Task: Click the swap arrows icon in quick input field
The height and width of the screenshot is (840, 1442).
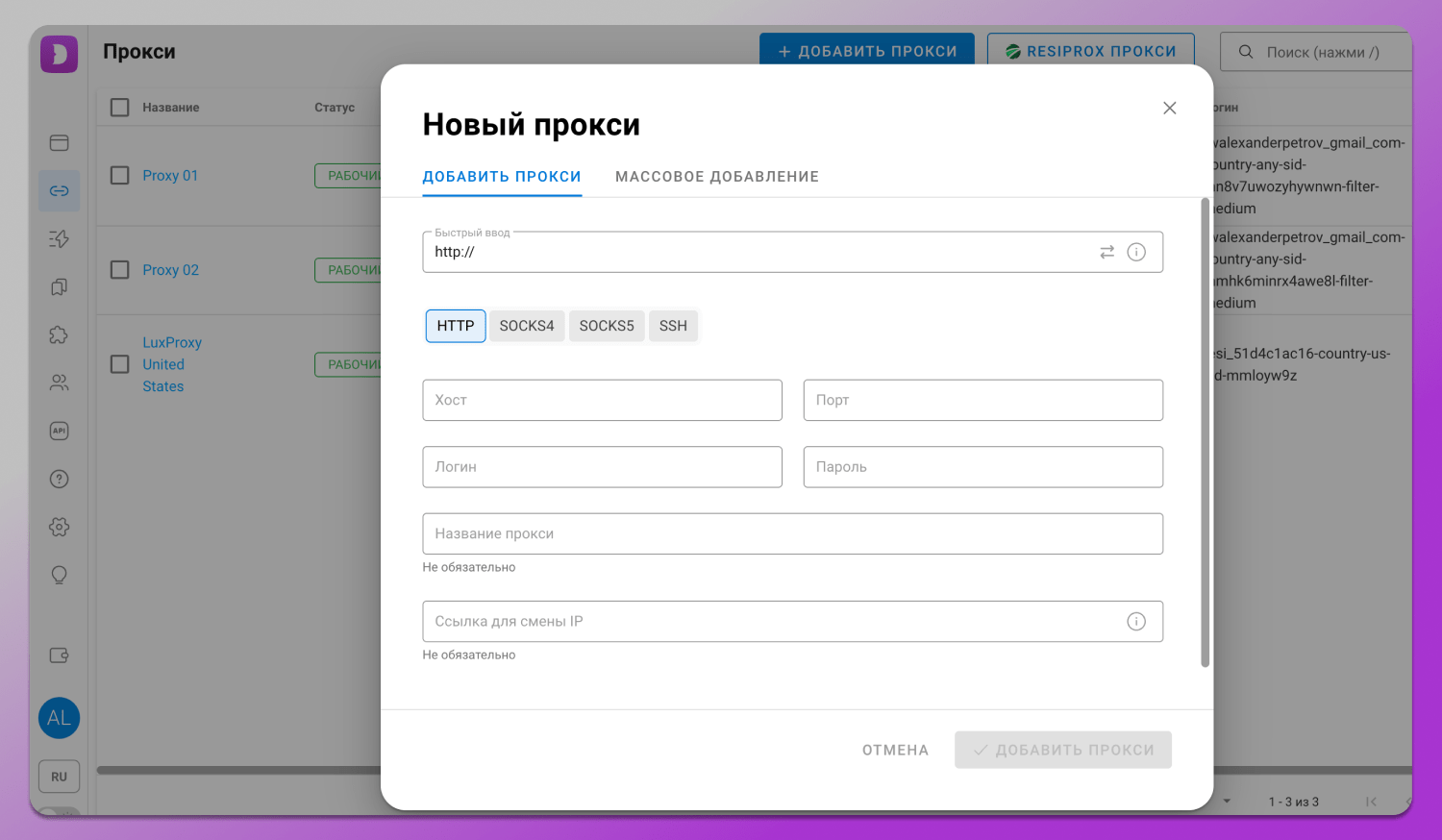Action: (1106, 251)
